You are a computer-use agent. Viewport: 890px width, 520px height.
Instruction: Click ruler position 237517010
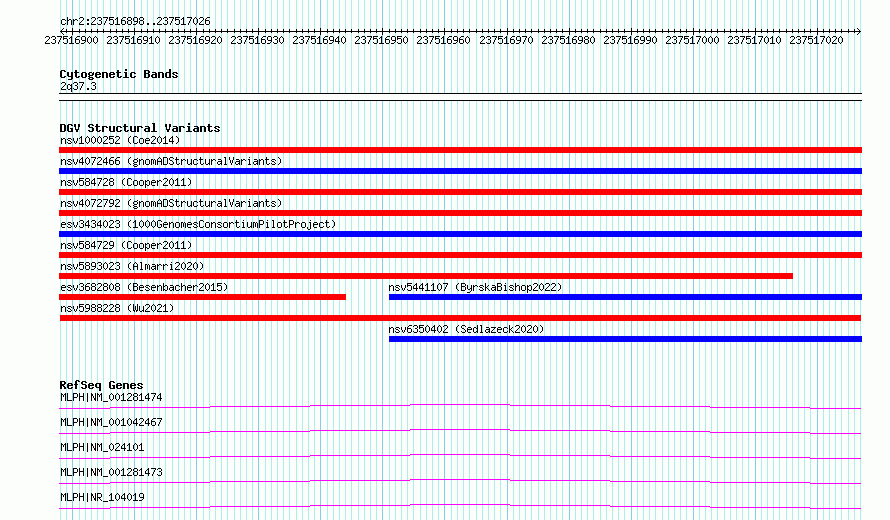tap(754, 40)
